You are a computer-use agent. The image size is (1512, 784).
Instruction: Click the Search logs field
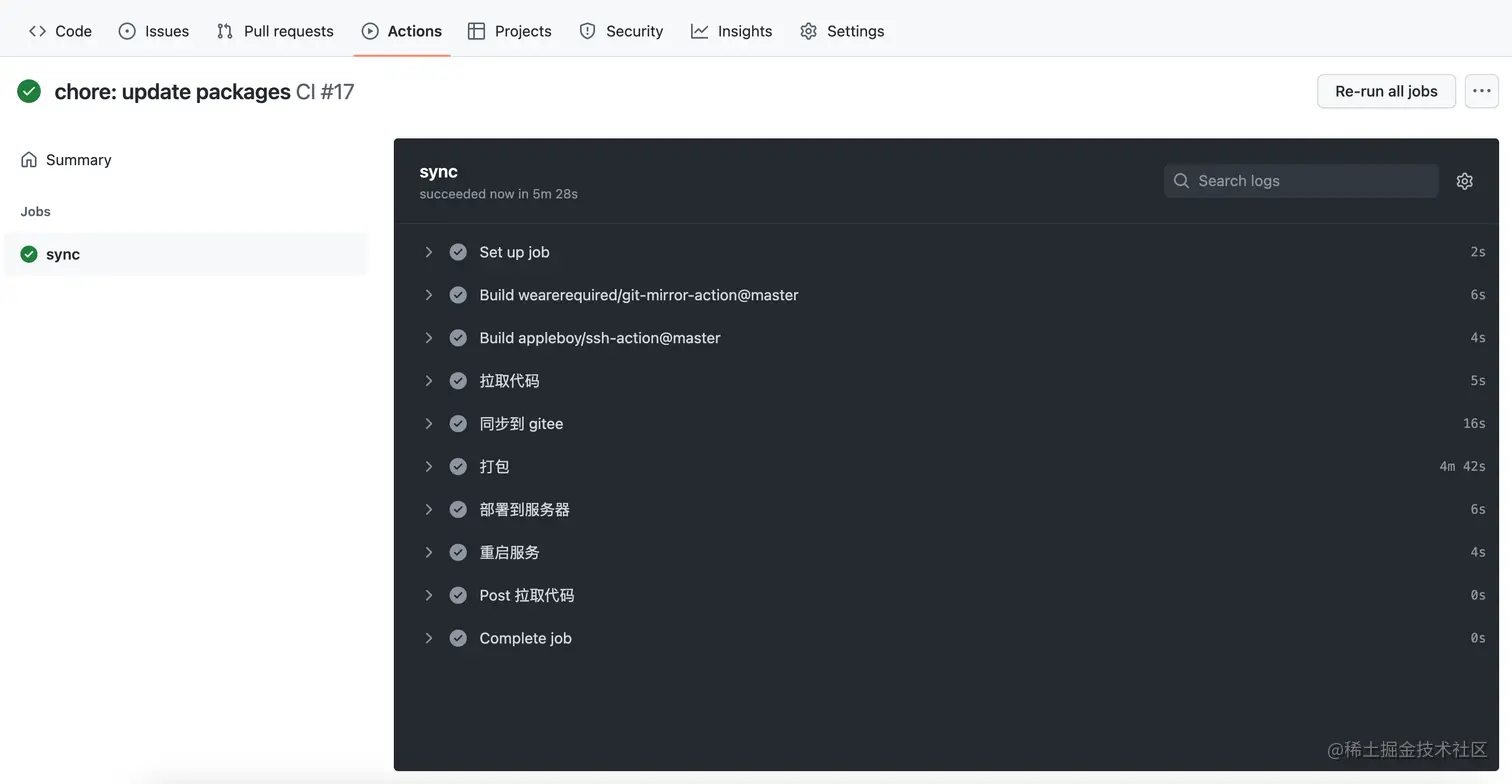[1301, 181]
